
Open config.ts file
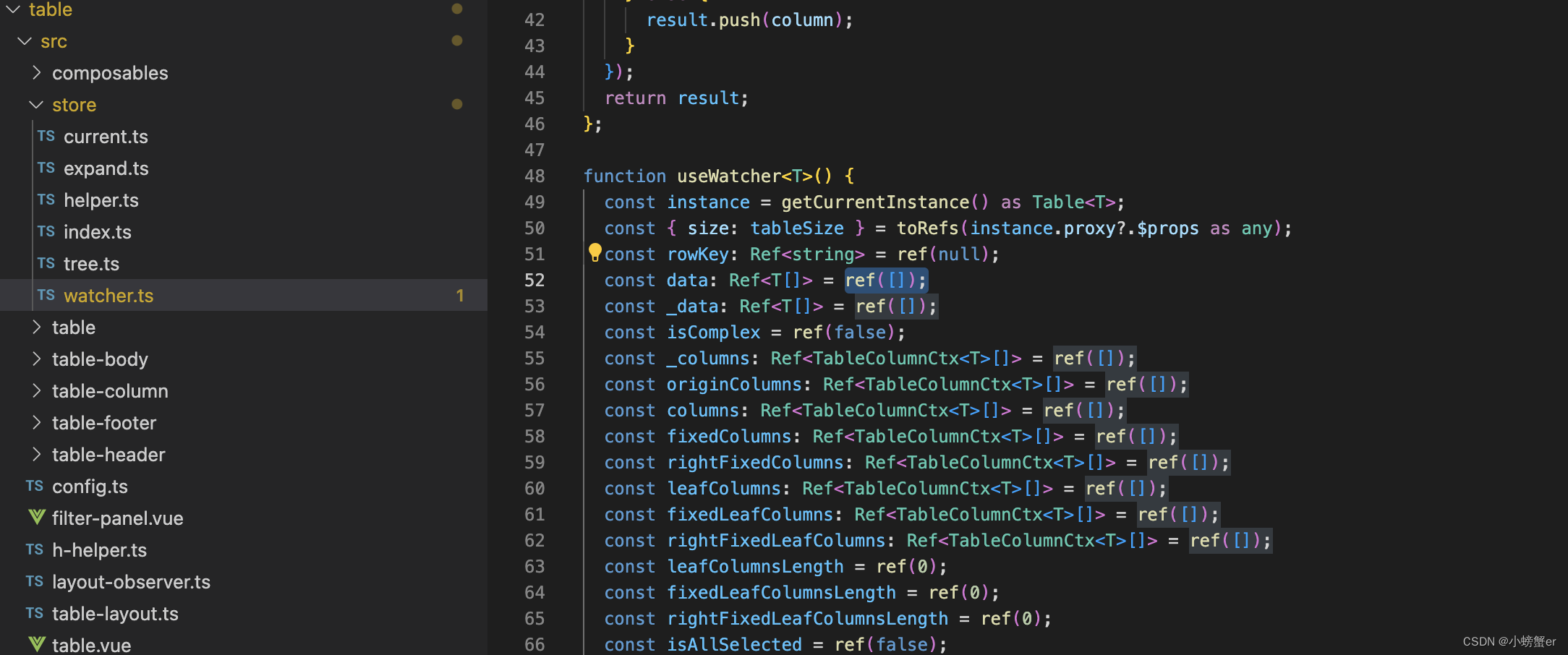click(90, 487)
